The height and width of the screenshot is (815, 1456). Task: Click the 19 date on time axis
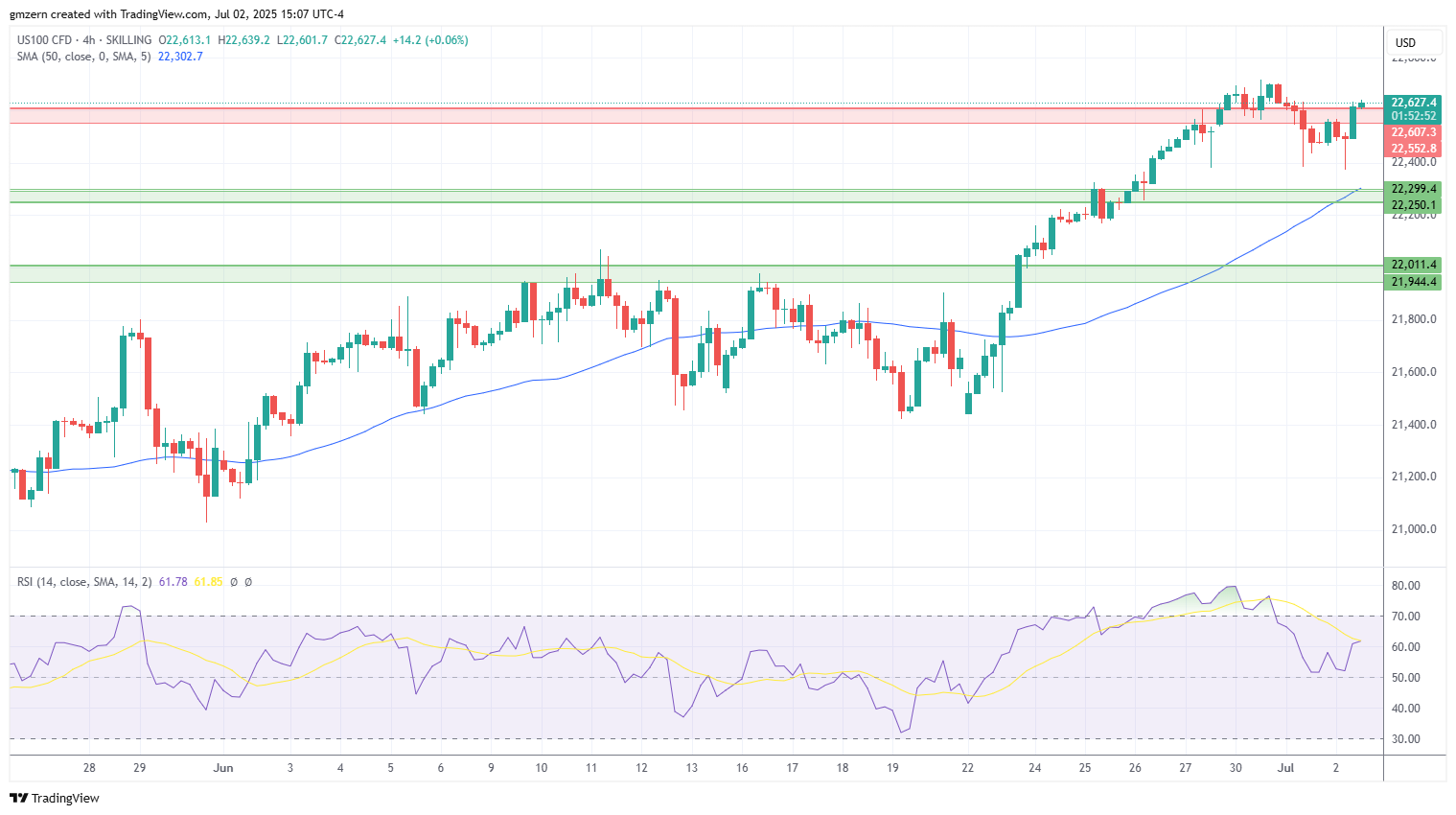pyautogui.click(x=892, y=768)
